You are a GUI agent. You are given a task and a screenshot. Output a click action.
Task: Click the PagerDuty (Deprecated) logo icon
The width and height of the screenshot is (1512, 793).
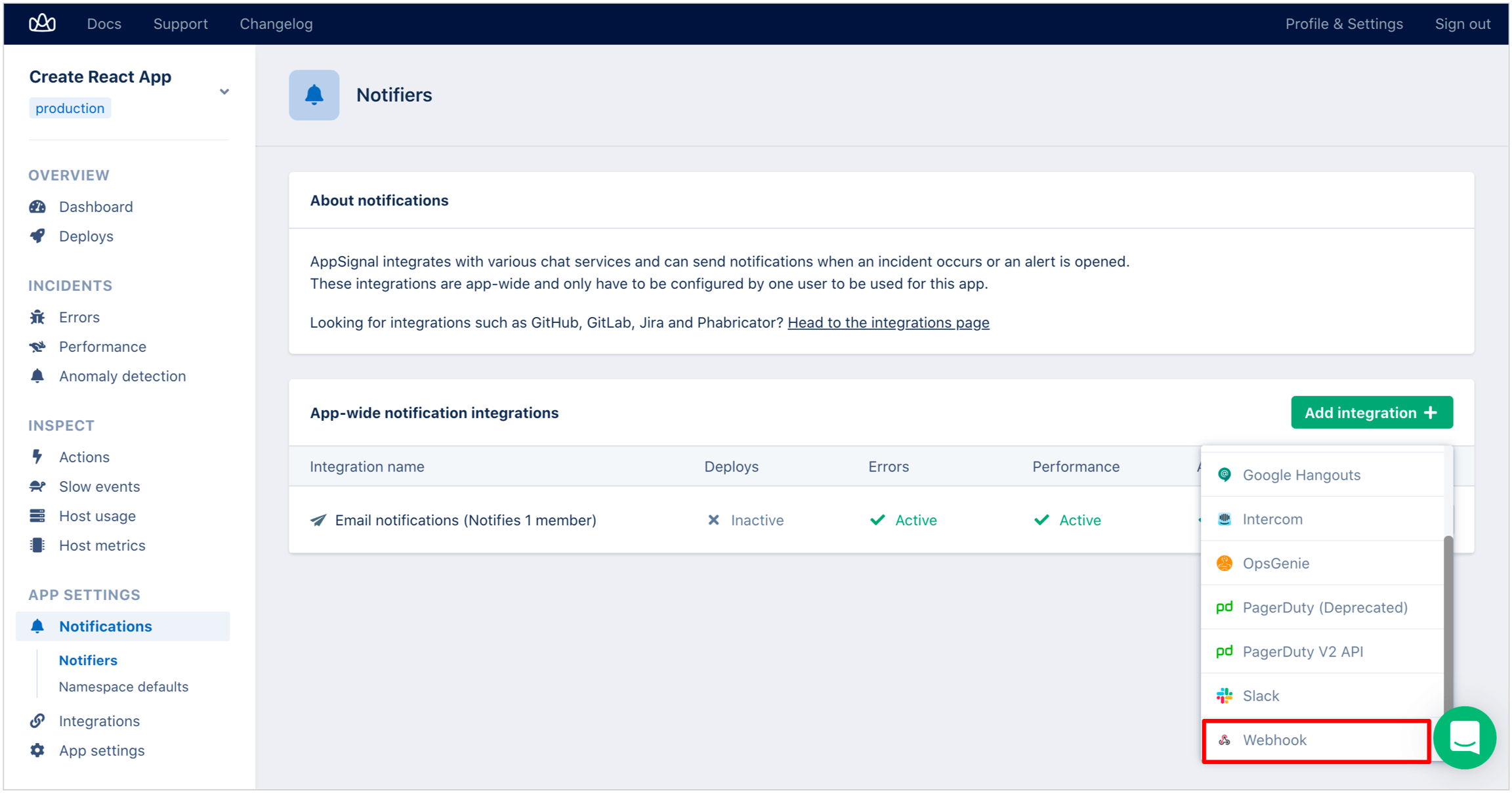tap(1225, 607)
